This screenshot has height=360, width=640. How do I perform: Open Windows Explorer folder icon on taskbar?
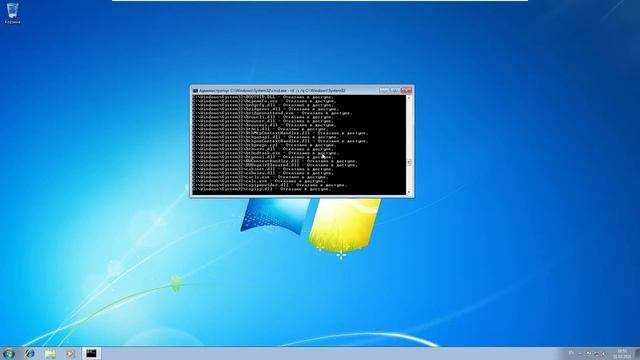[x=50, y=353]
